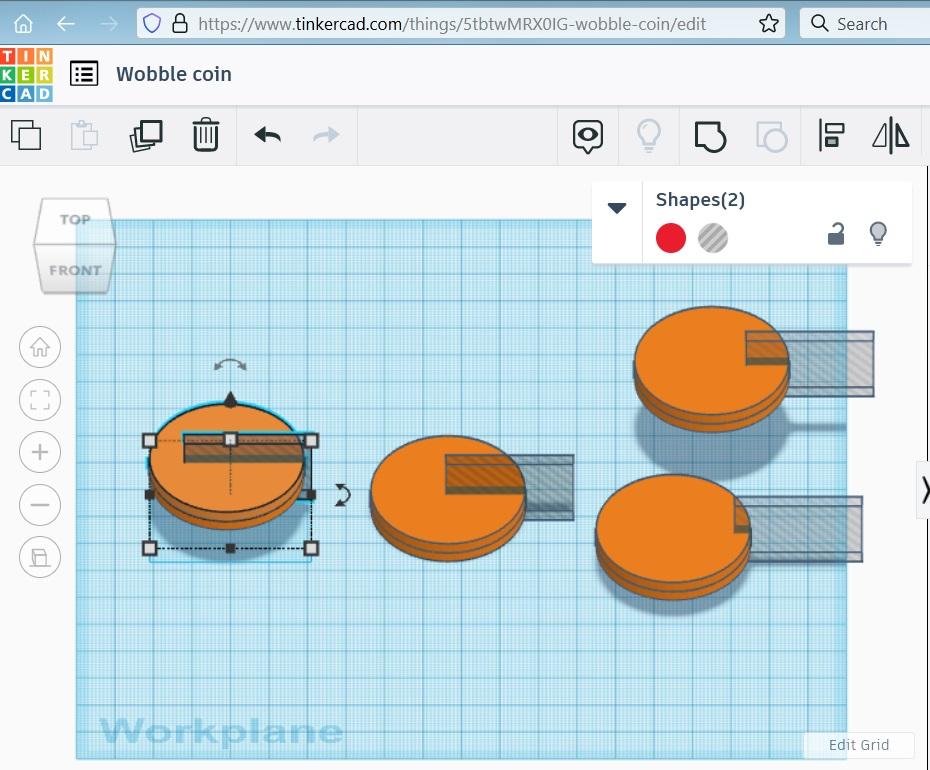The height and width of the screenshot is (770, 930).
Task: Click the Ungroup icon
Action: pos(772,136)
